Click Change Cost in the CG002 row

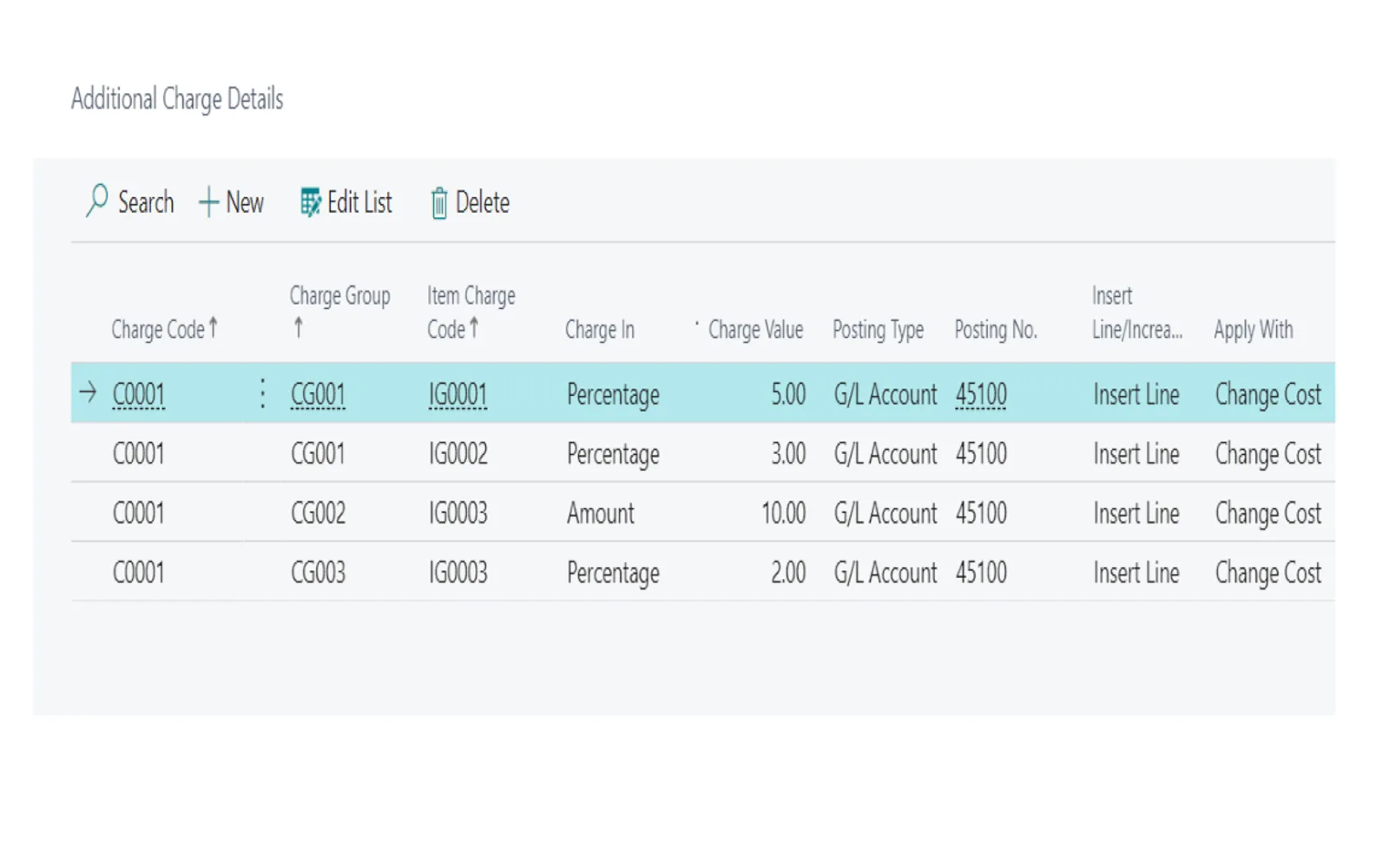1268,514
